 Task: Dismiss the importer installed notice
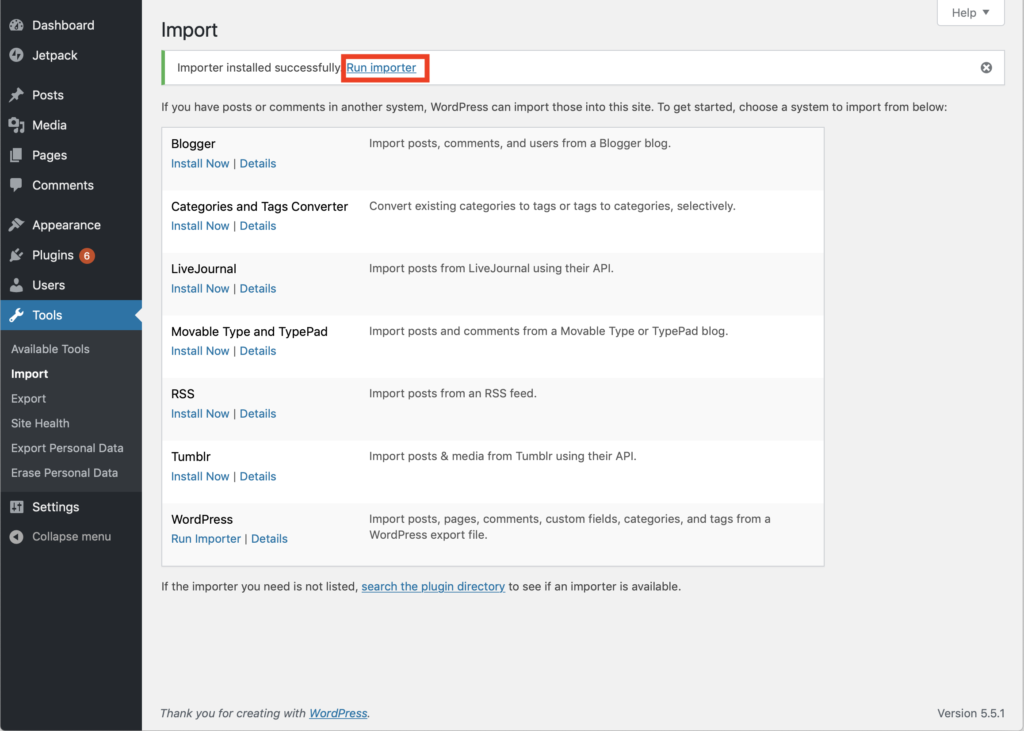coord(986,68)
